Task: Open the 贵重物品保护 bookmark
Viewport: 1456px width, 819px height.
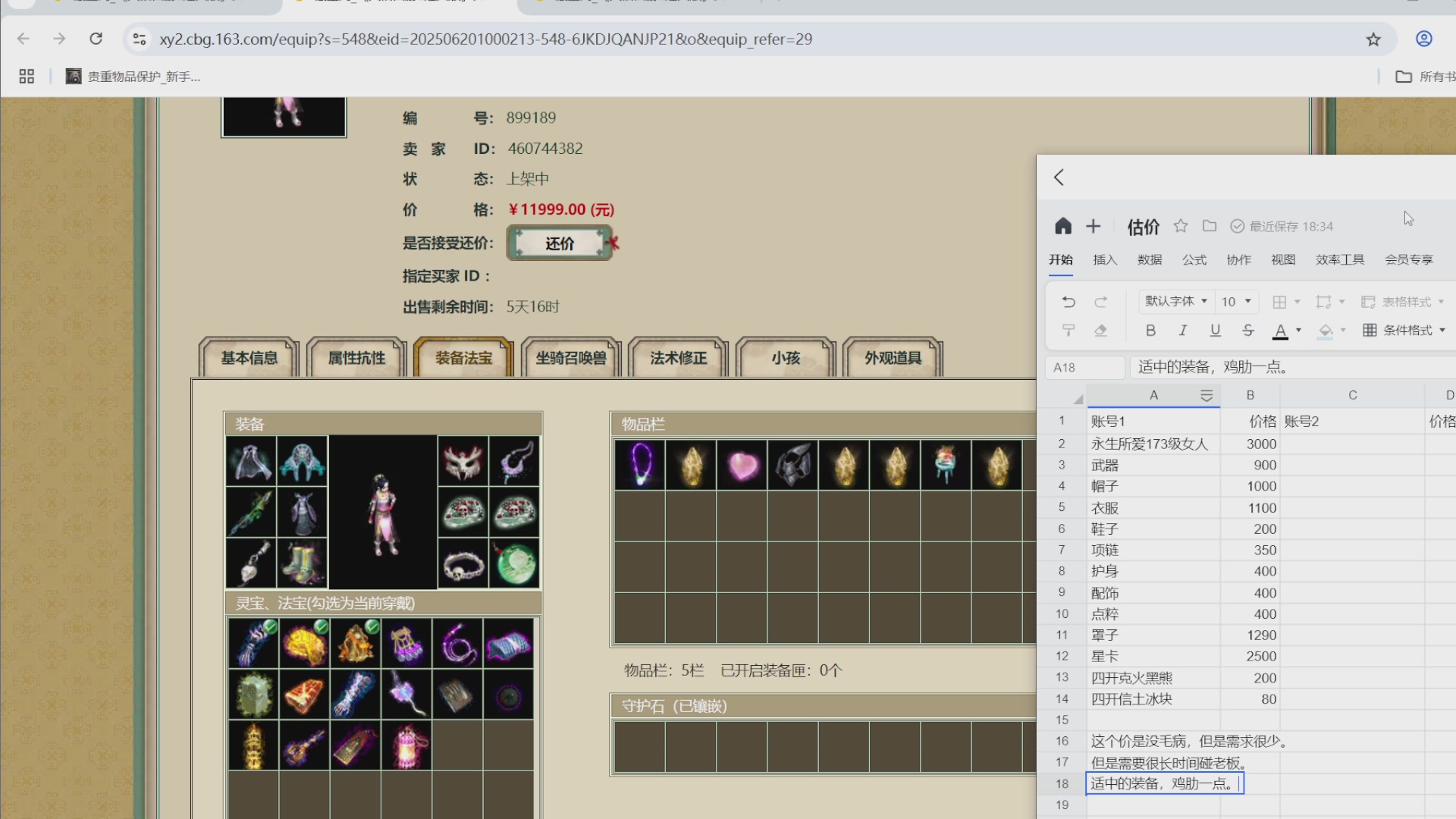Action: click(133, 77)
